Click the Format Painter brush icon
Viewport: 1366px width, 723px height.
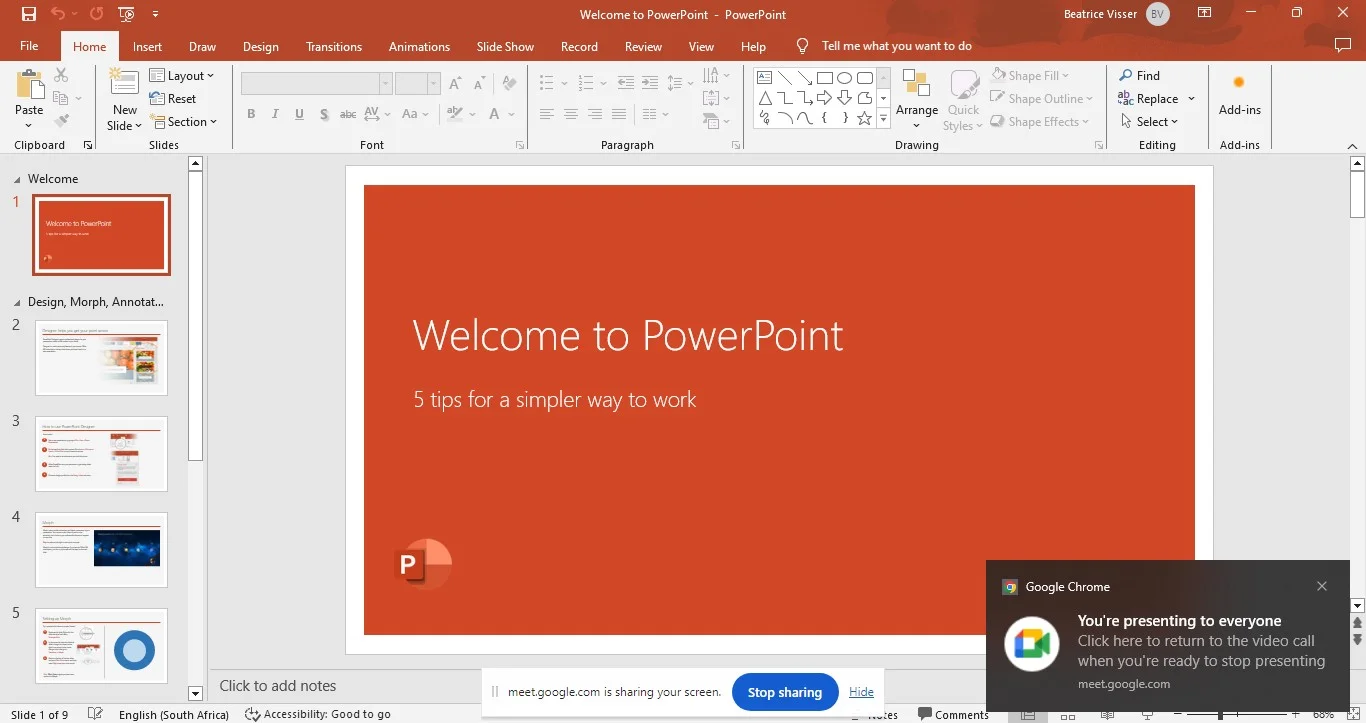(61, 121)
